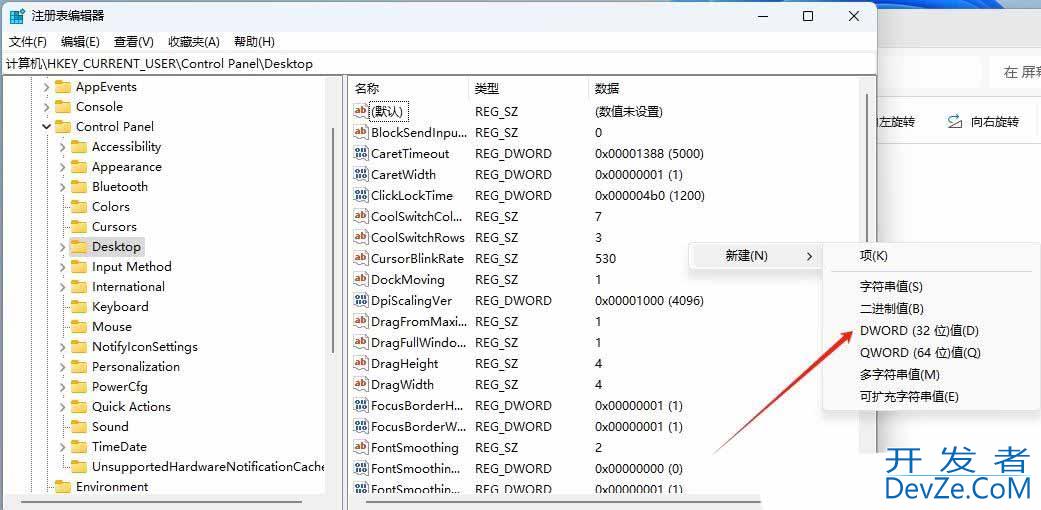
Task: Expand the International tree node
Action: (x=62, y=287)
